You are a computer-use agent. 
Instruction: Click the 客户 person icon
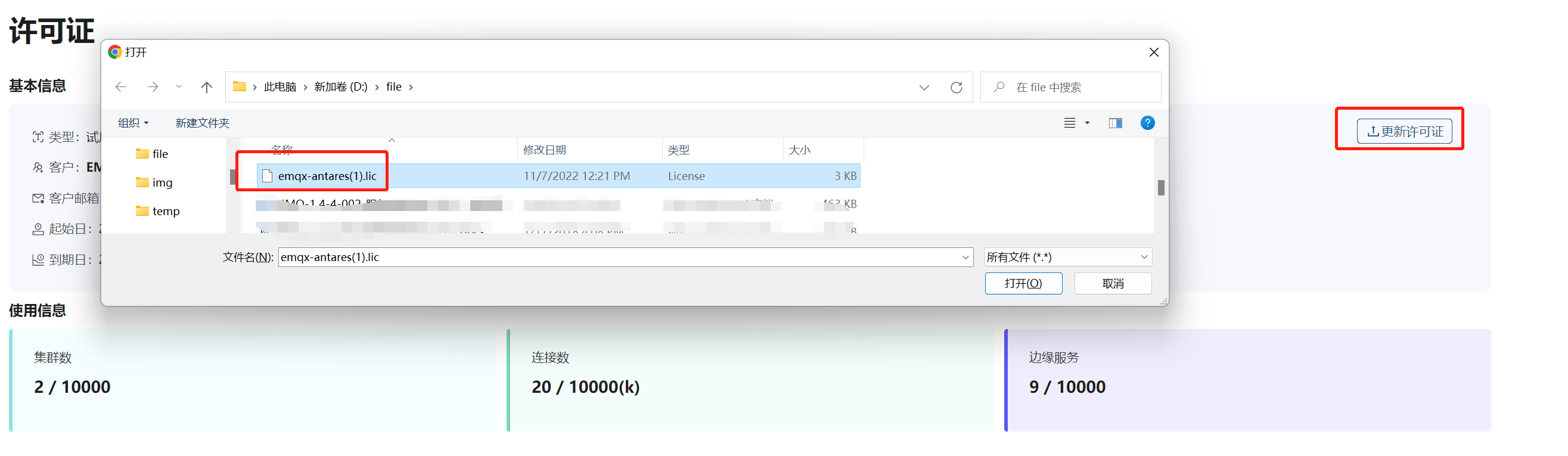click(38, 167)
